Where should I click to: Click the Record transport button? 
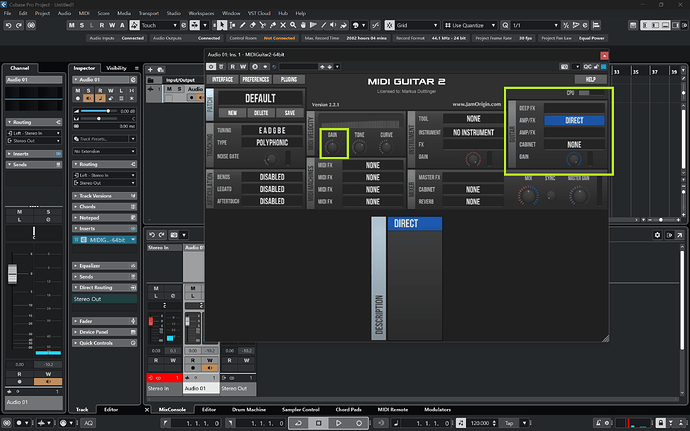(x=359, y=423)
